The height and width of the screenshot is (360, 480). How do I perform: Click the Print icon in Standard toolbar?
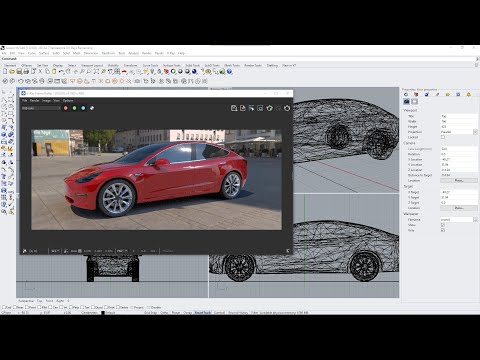(x=26, y=71)
